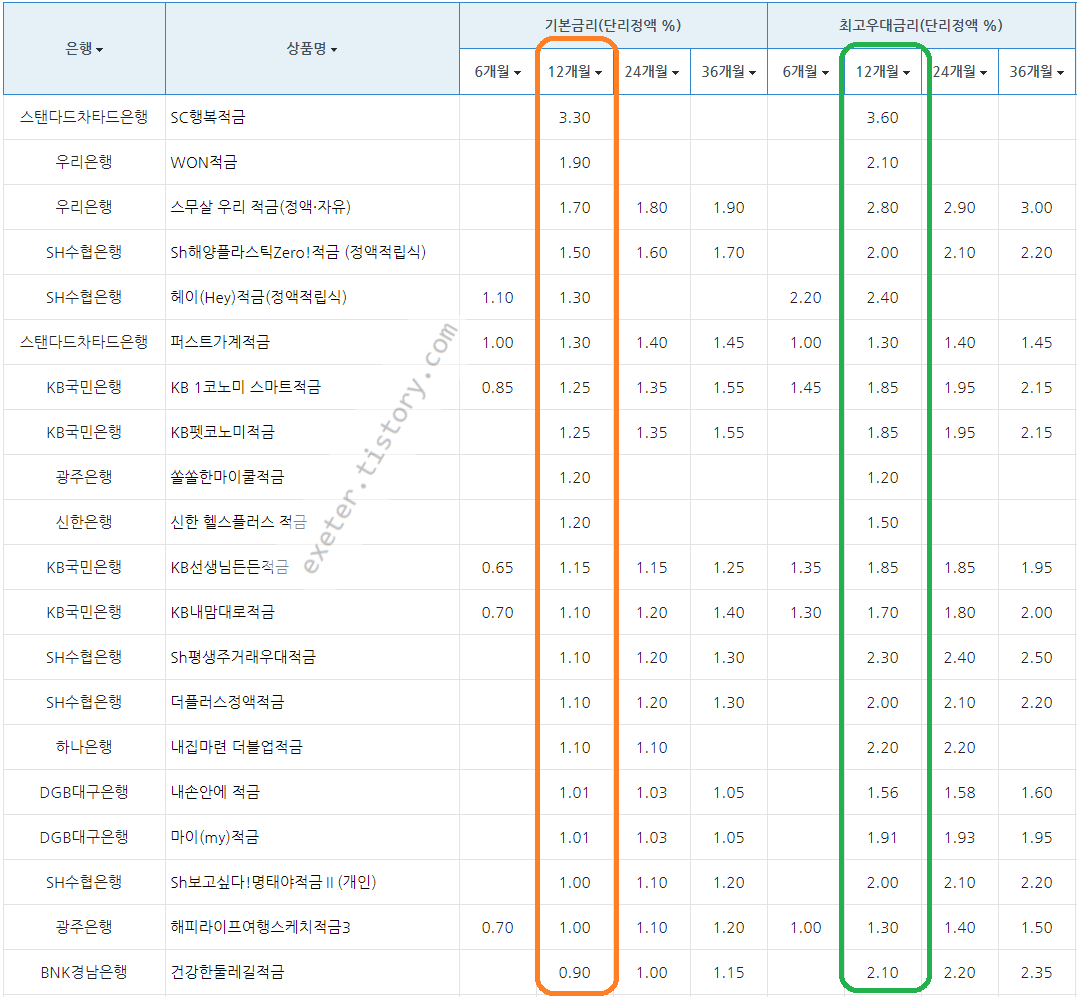Click the 2.50 rate in Sh평생주거래우대적금 row
The height and width of the screenshot is (997, 1079).
(x=1037, y=658)
